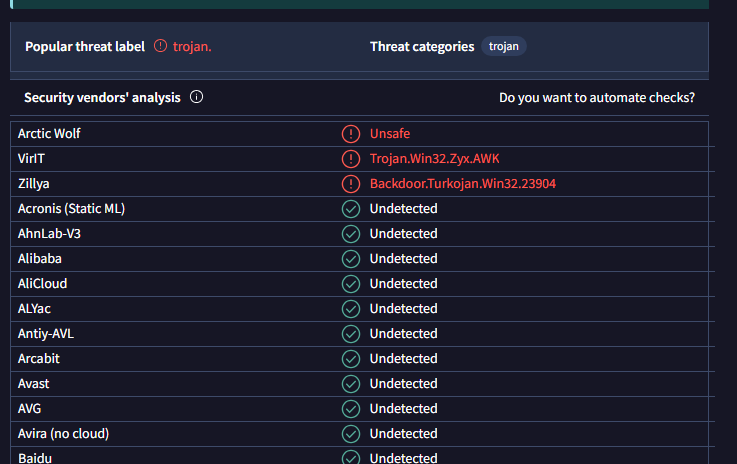Click the Zillya vendor name
737x464 pixels.
[33, 184]
